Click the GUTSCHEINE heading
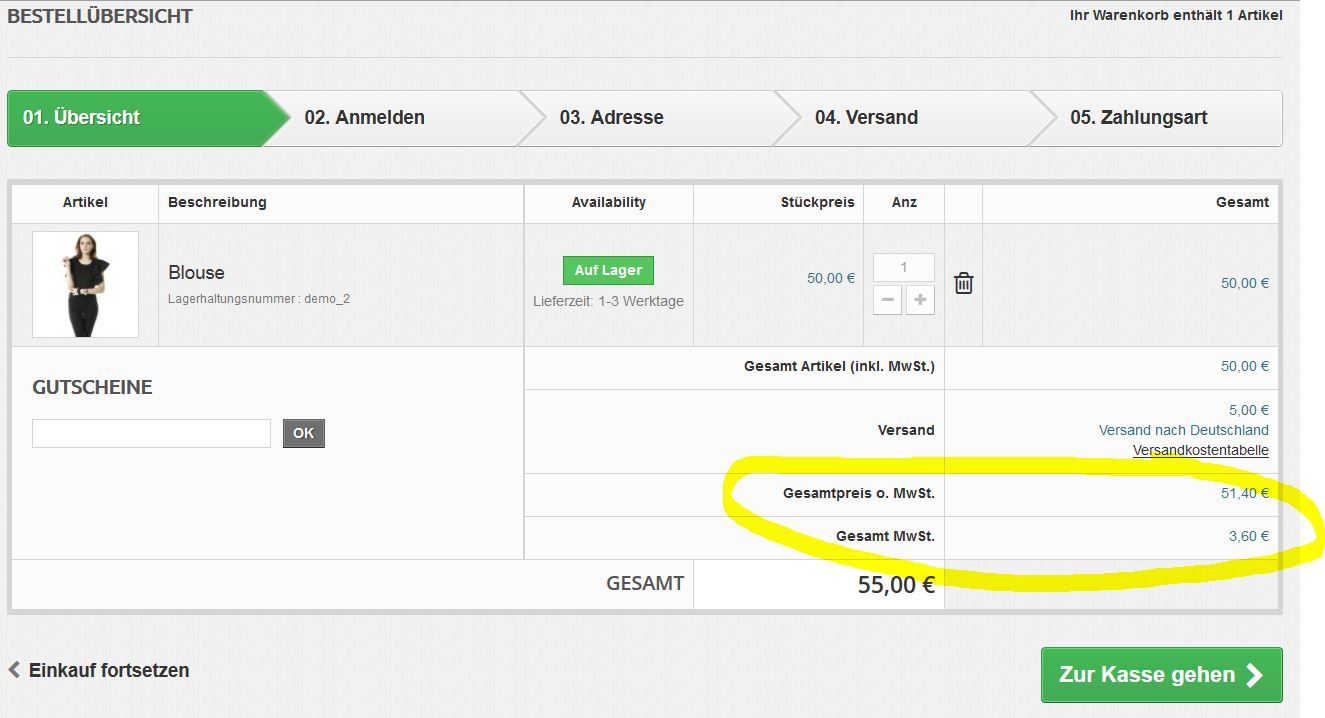1325x718 pixels. coord(92,388)
